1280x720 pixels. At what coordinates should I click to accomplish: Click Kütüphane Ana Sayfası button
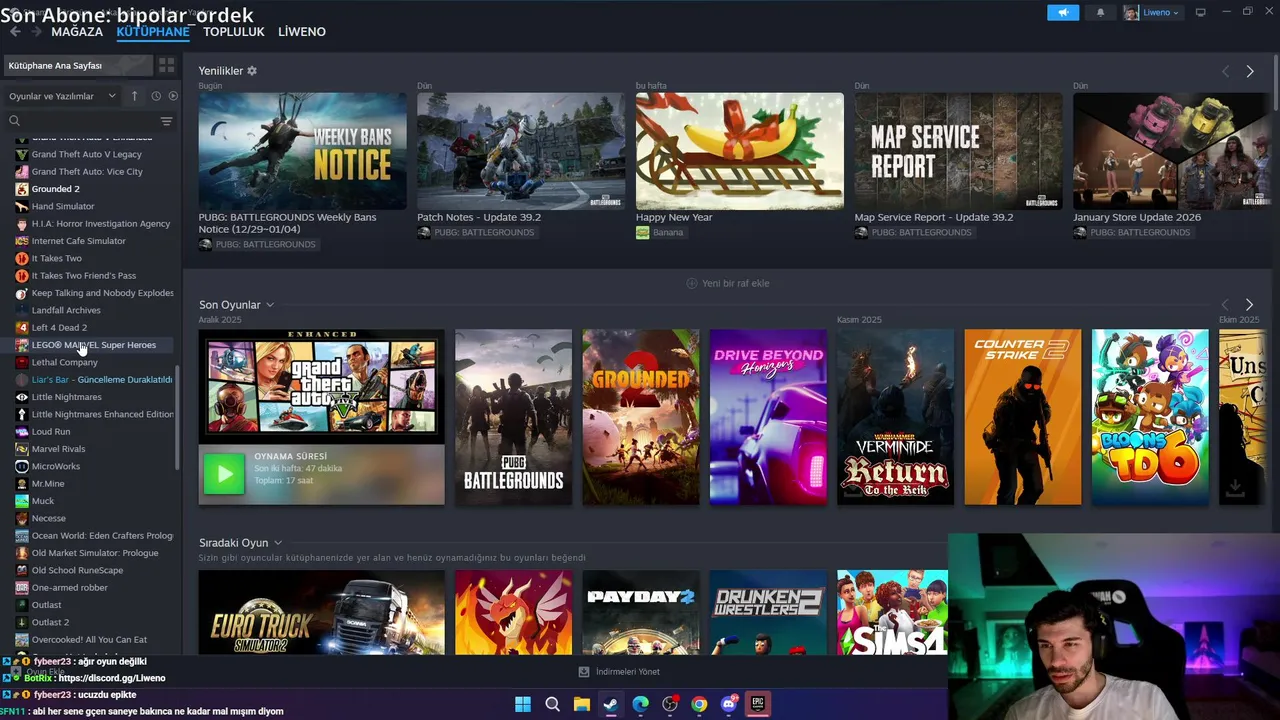click(78, 65)
